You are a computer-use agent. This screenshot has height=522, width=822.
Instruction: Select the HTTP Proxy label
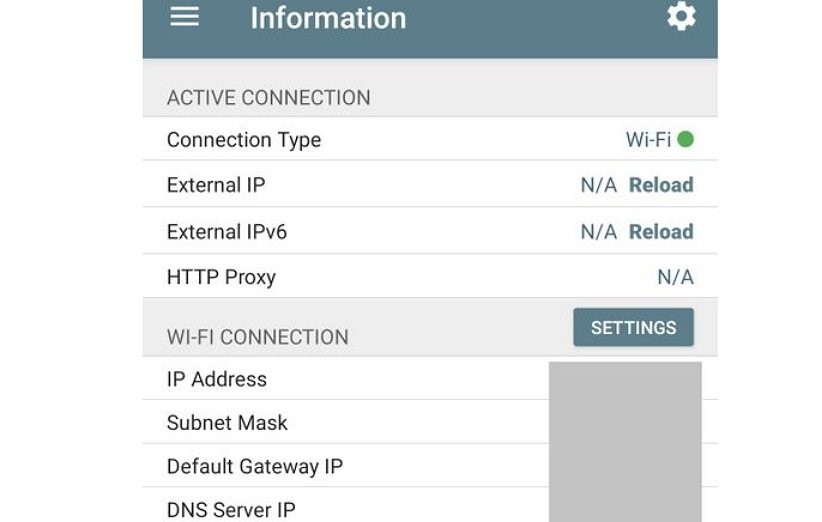pos(221,277)
